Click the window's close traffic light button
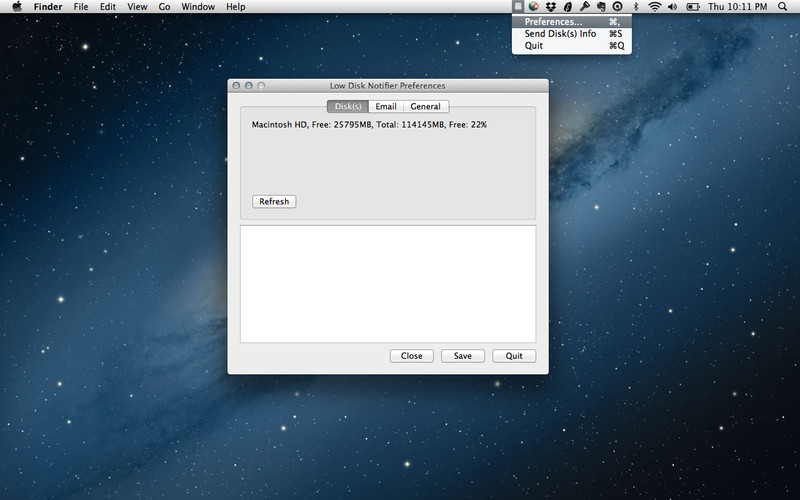800x500 pixels. click(x=236, y=86)
